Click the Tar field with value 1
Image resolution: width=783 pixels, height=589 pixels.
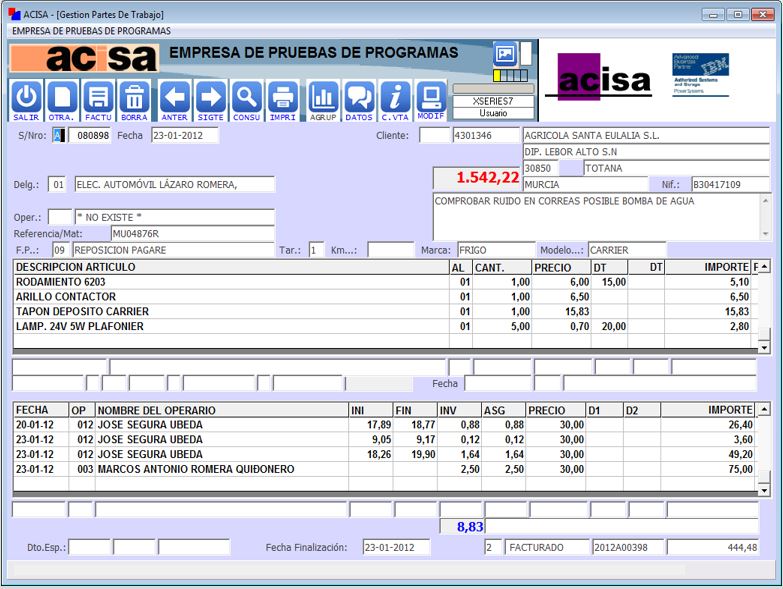pyautogui.click(x=316, y=250)
